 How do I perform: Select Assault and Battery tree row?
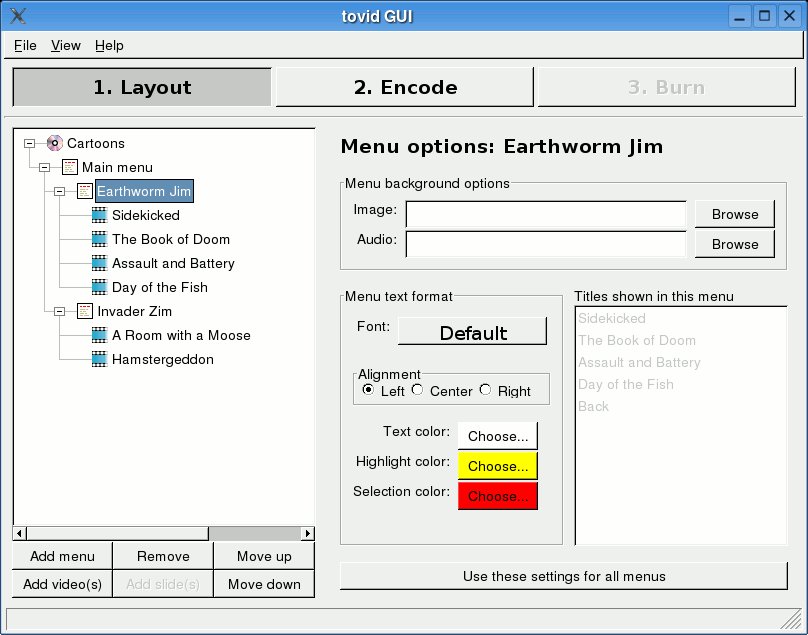click(173, 263)
